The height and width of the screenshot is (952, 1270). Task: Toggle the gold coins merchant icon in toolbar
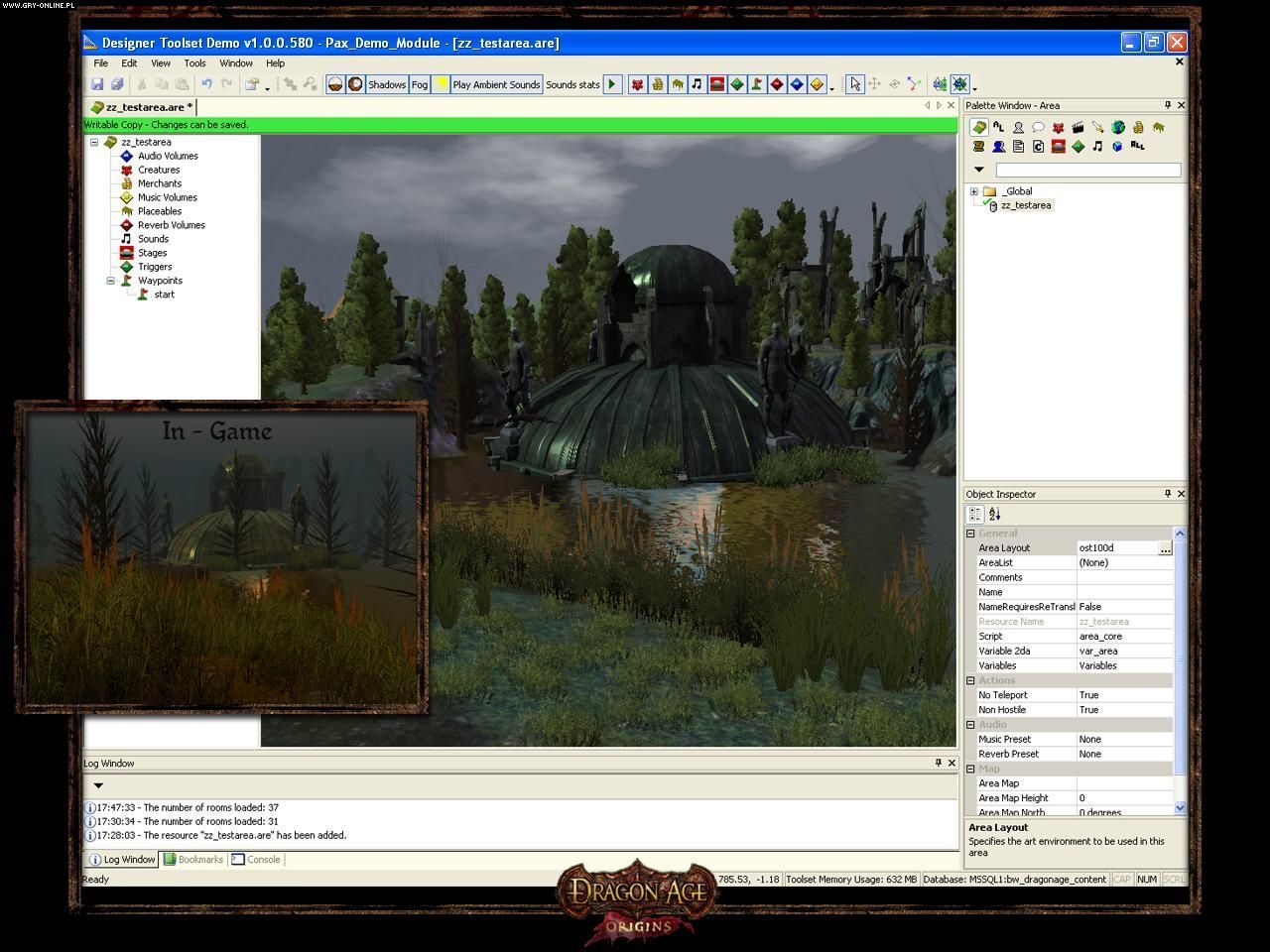[657, 85]
